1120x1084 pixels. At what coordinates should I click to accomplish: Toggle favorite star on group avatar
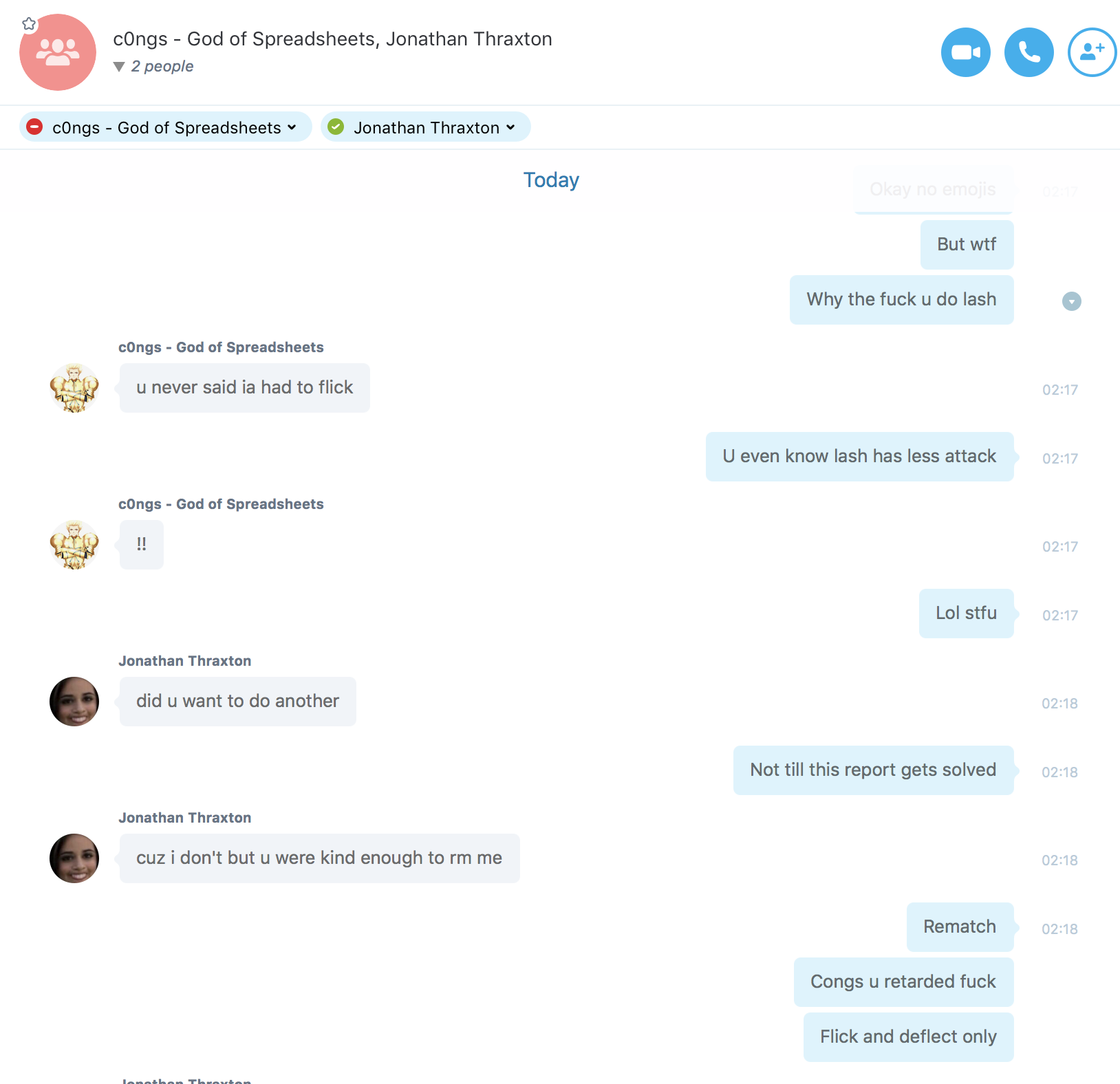click(29, 25)
